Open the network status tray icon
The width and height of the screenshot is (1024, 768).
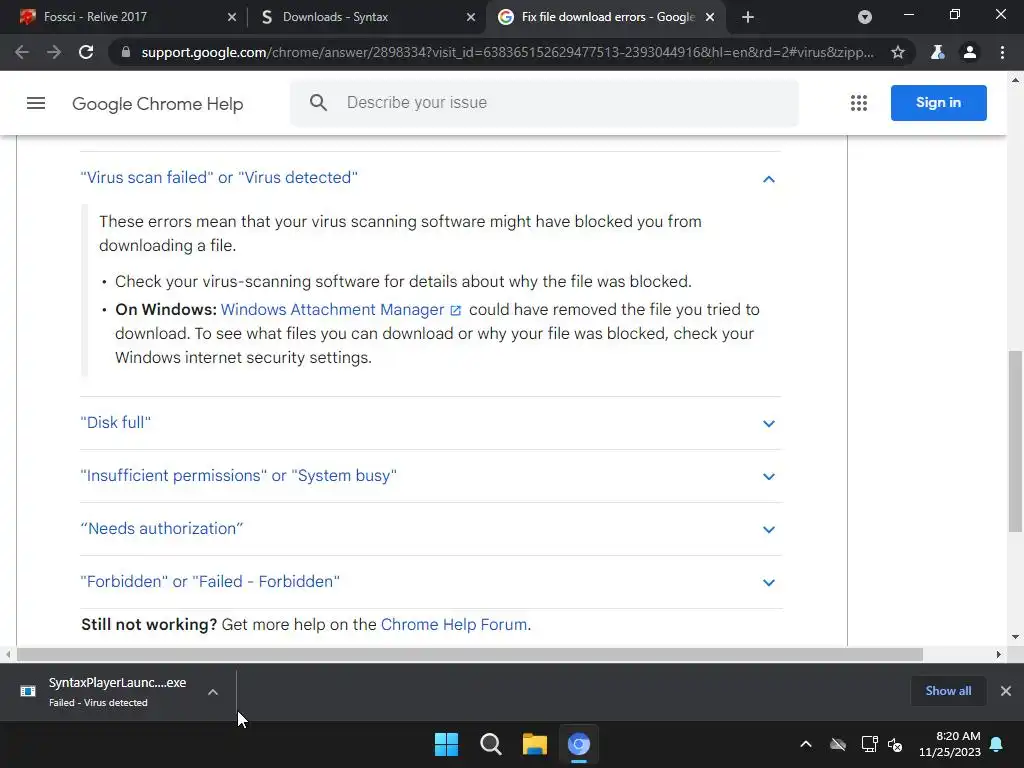coord(869,744)
